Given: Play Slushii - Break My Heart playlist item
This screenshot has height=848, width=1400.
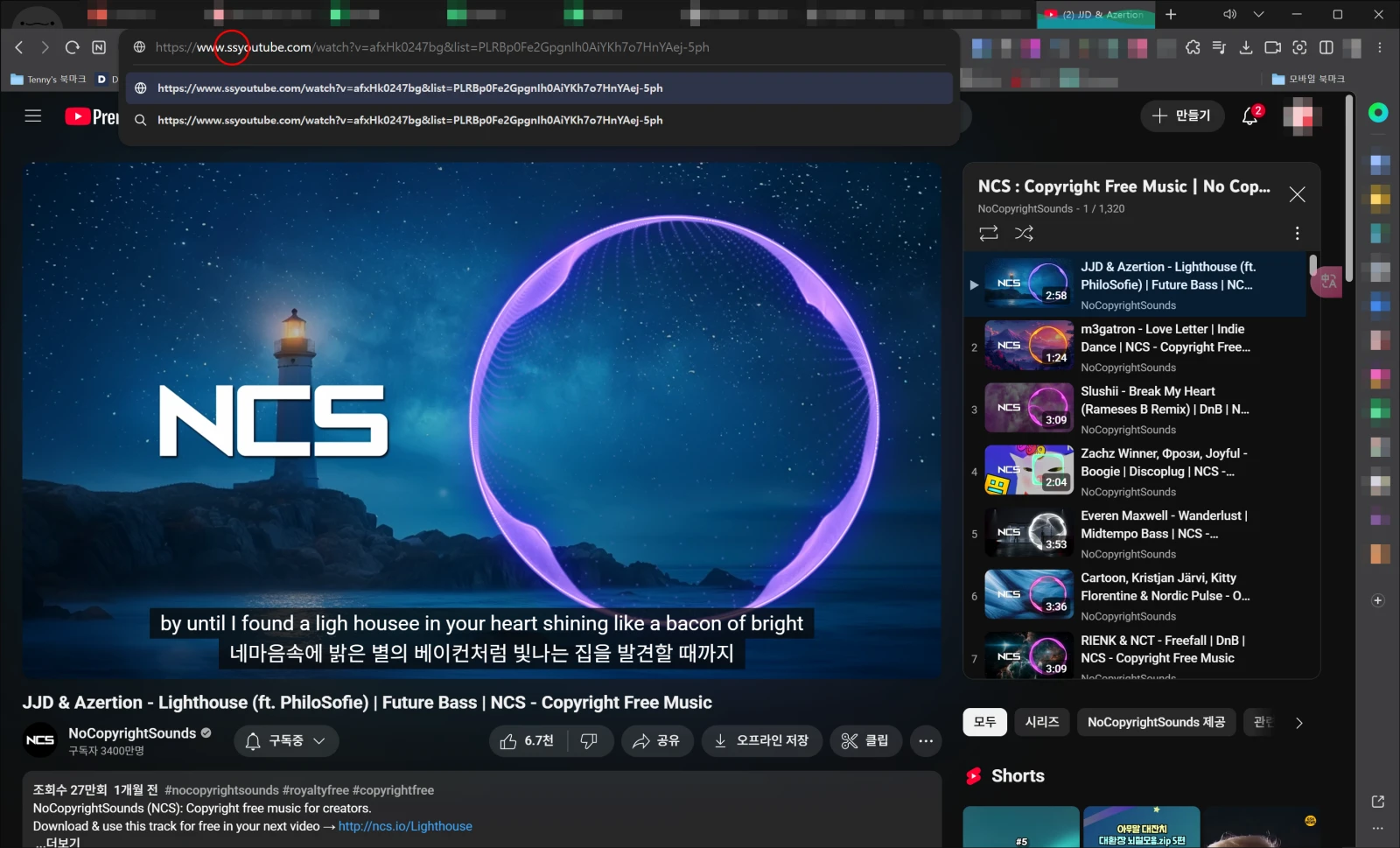Looking at the screenshot, I should pos(1136,410).
